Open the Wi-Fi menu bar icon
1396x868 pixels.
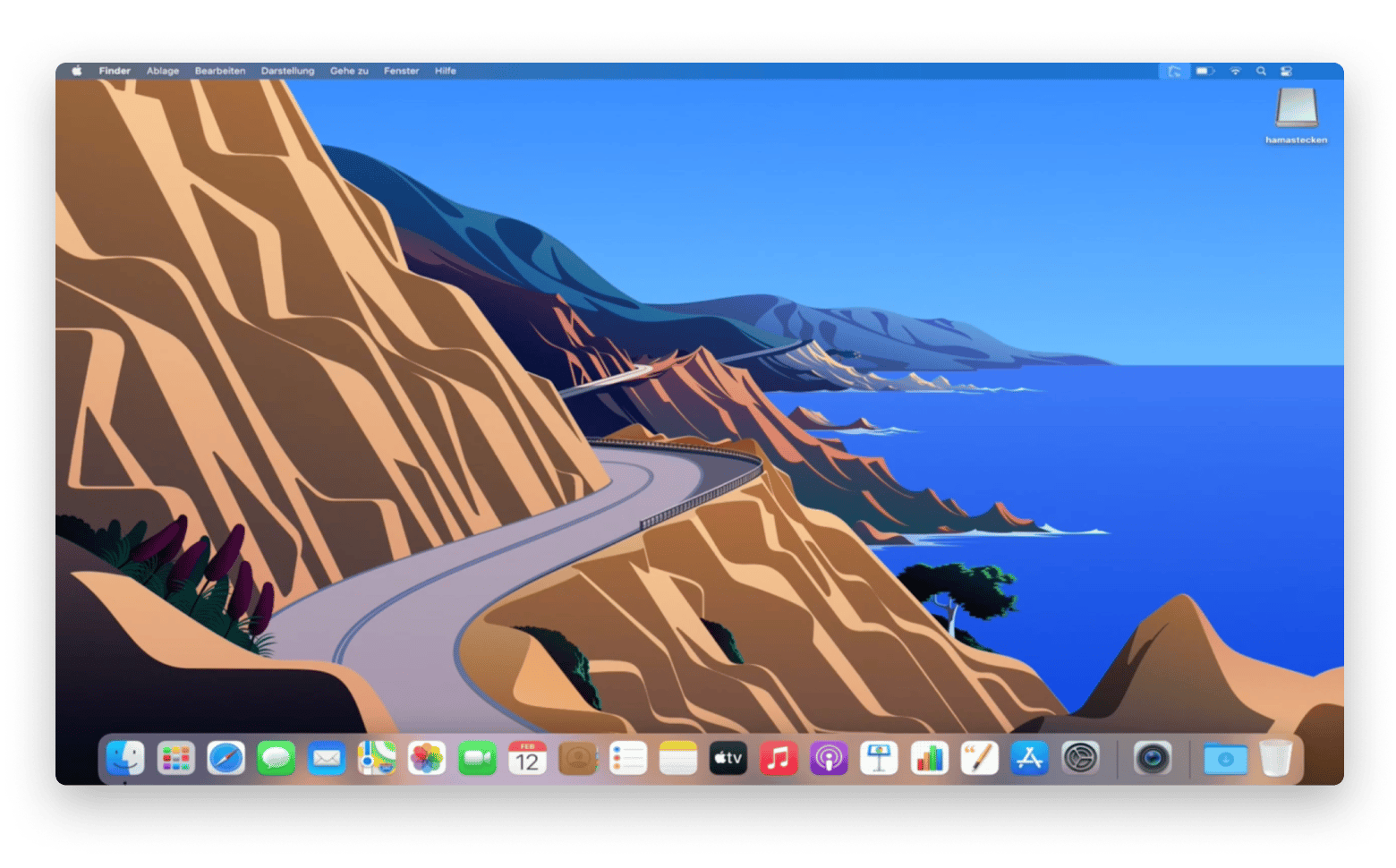(1236, 72)
